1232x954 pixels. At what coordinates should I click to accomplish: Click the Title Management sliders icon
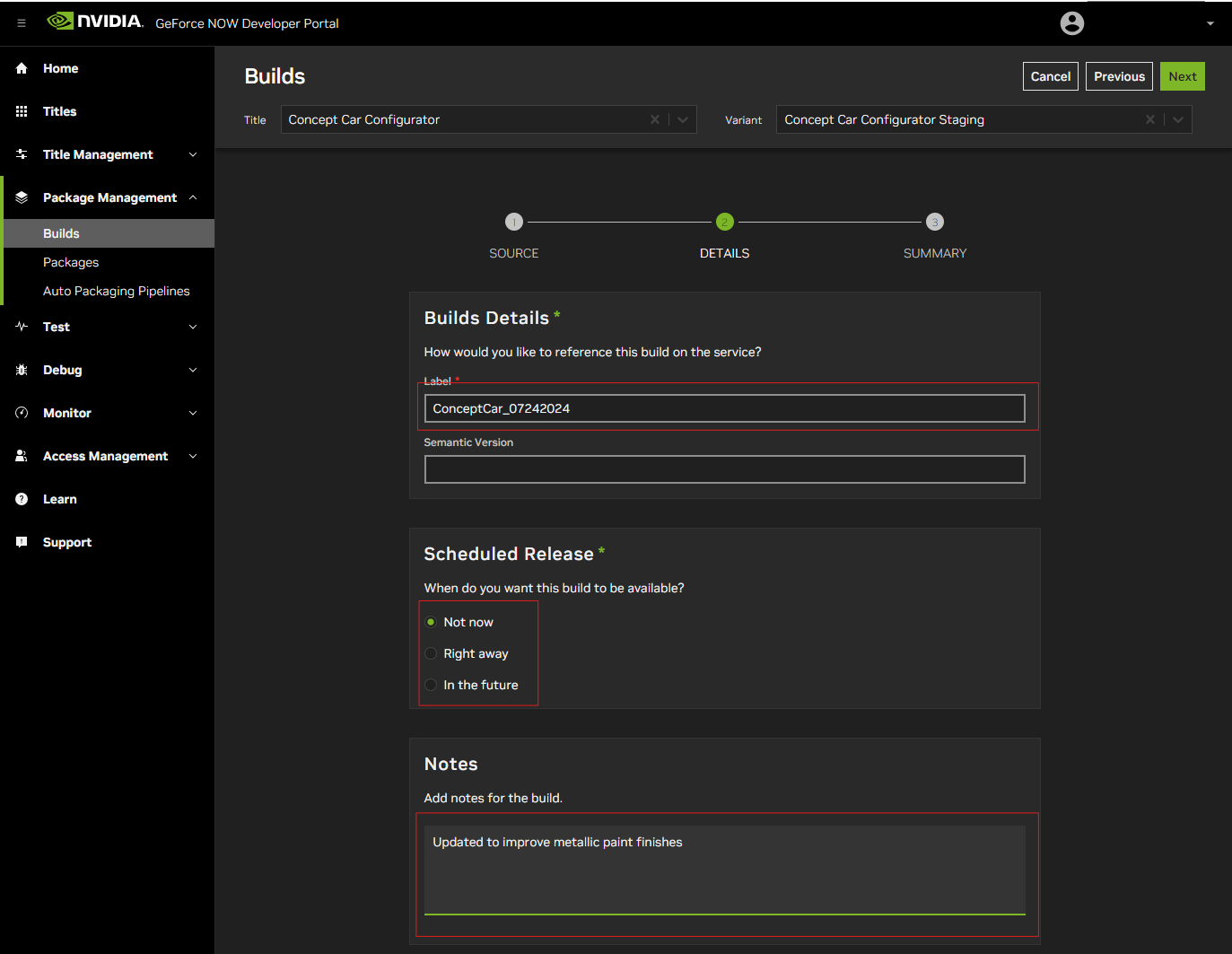[22, 154]
